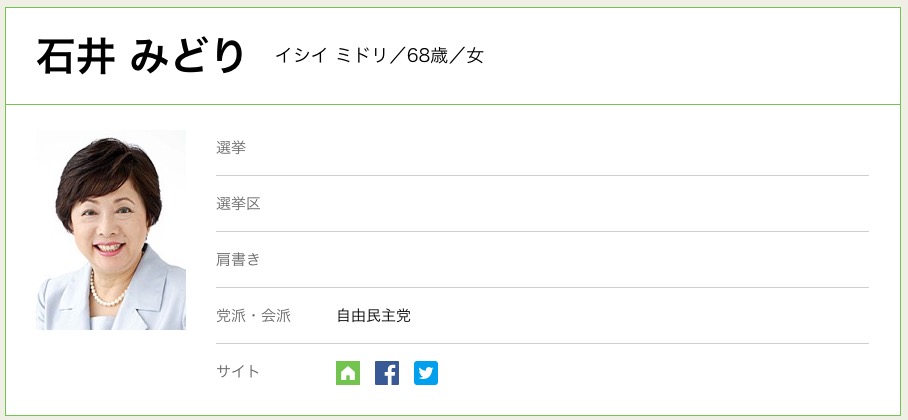
Task: Click the gender text 女
Action: click(x=475, y=56)
